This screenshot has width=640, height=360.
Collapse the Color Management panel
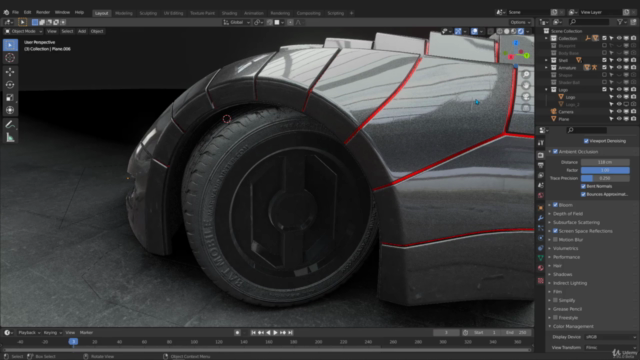click(573, 326)
